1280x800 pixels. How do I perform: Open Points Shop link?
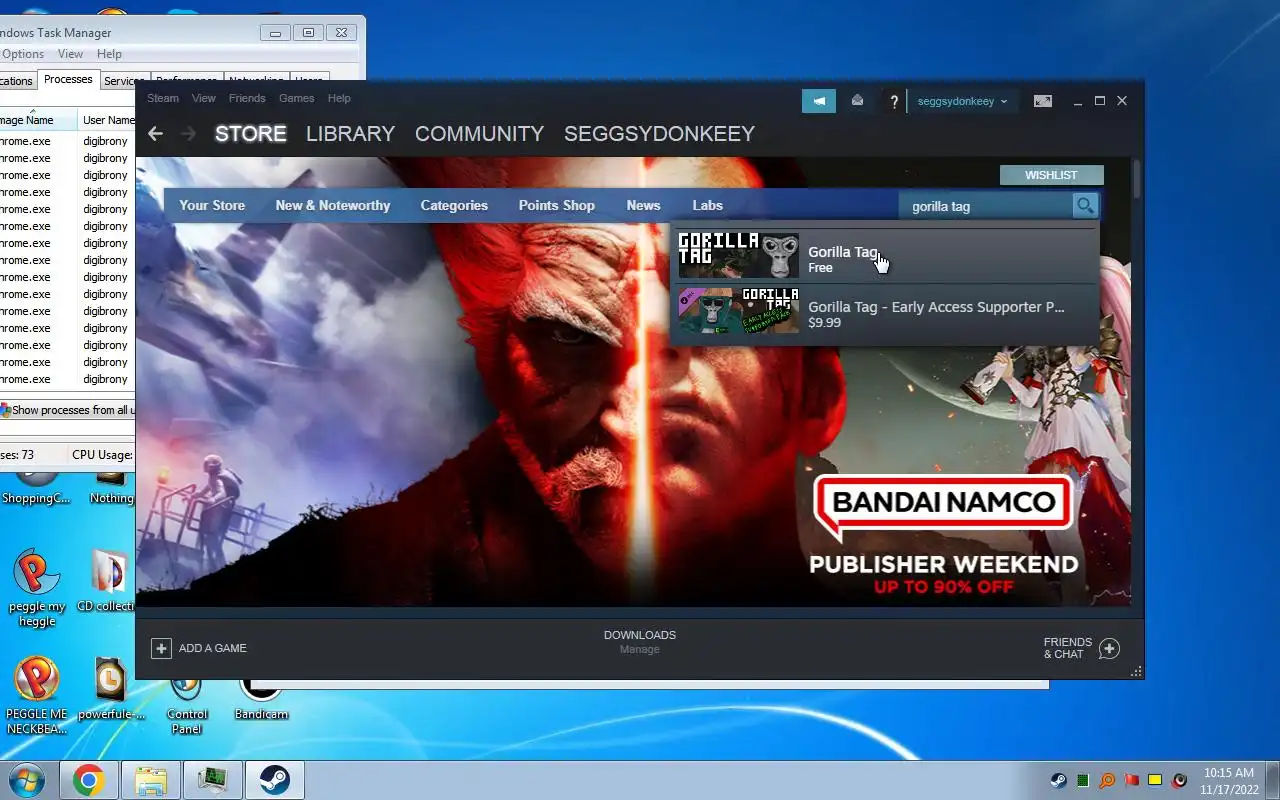point(556,205)
